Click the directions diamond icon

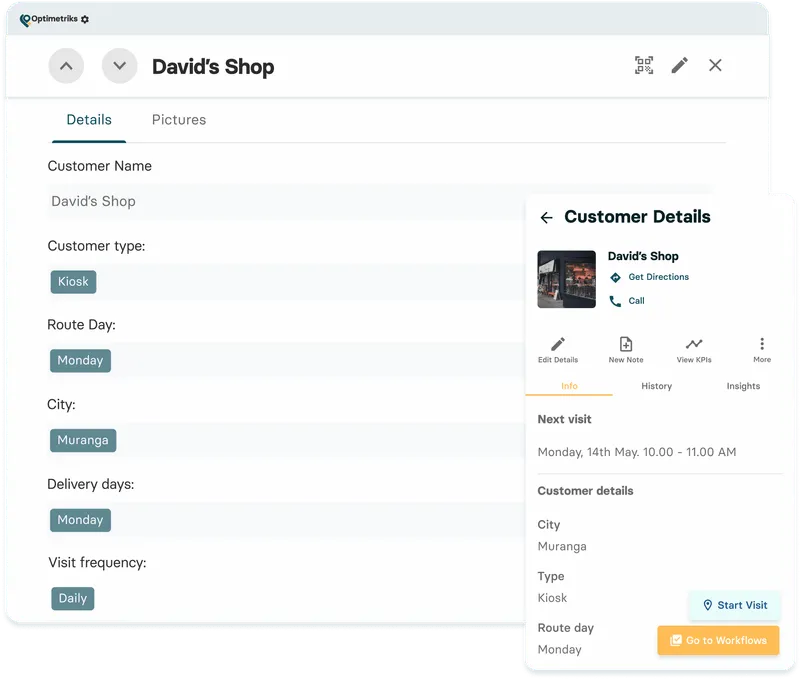pyautogui.click(x=616, y=278)
